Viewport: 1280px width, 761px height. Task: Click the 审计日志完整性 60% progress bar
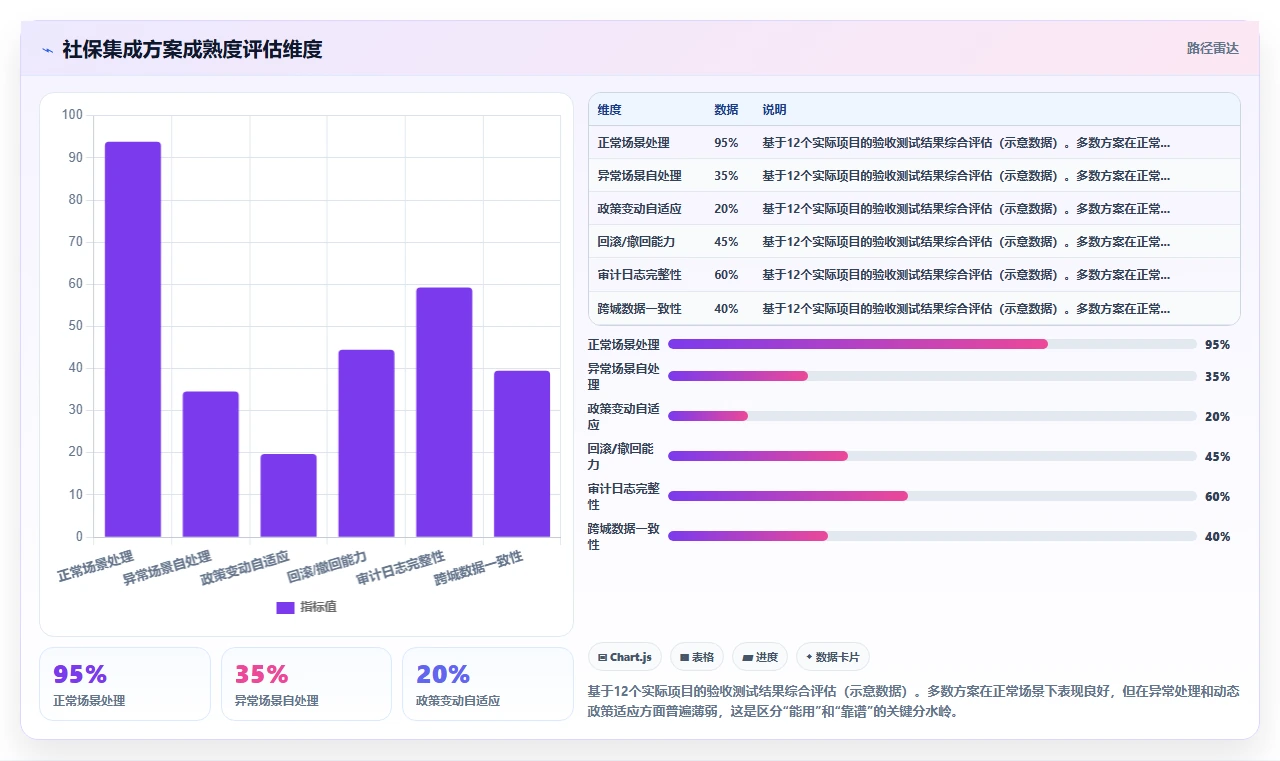pyautogui.click(x=932, y=496)
